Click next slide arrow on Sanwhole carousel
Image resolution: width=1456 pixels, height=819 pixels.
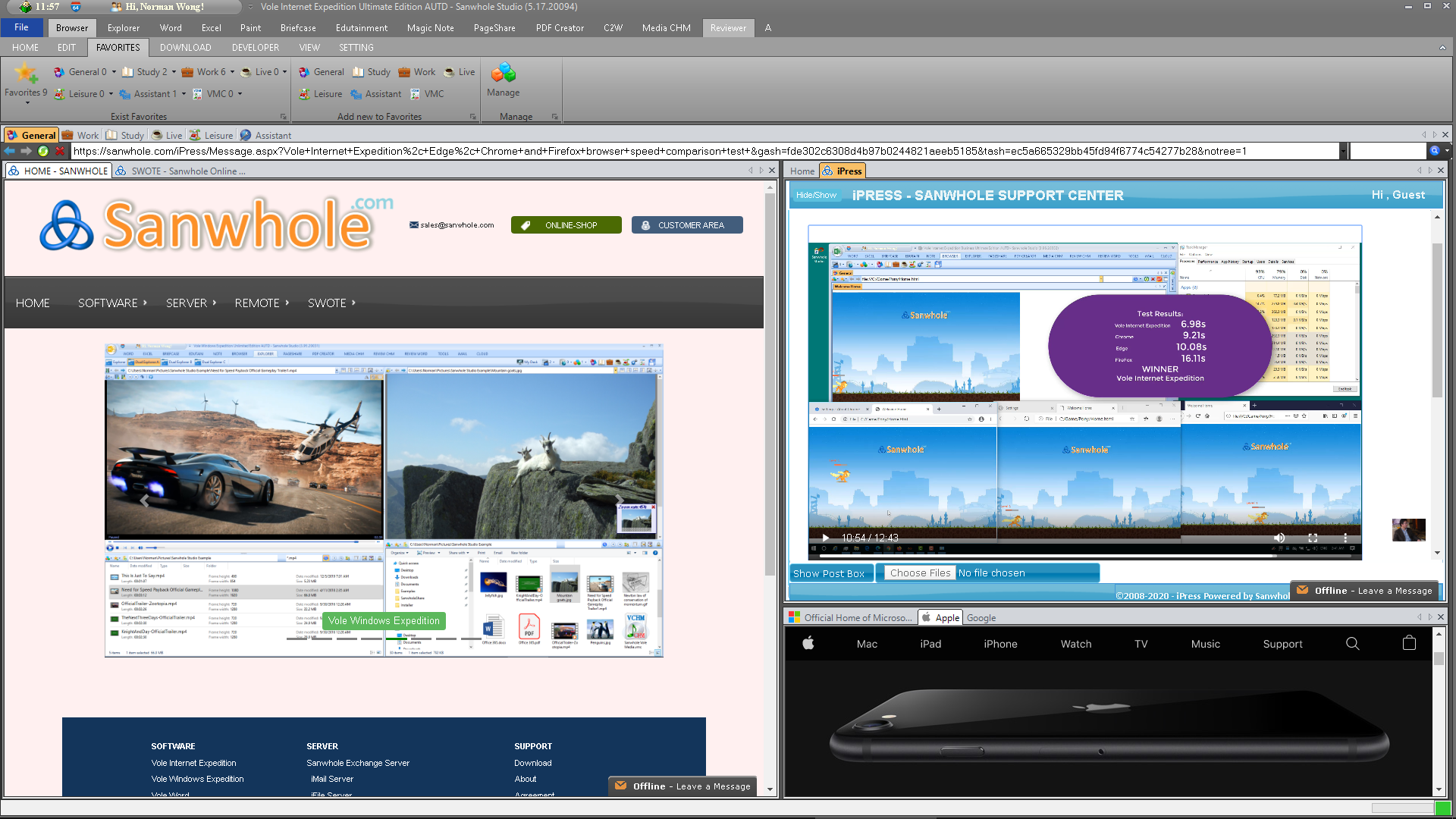(x=619, y=500)
